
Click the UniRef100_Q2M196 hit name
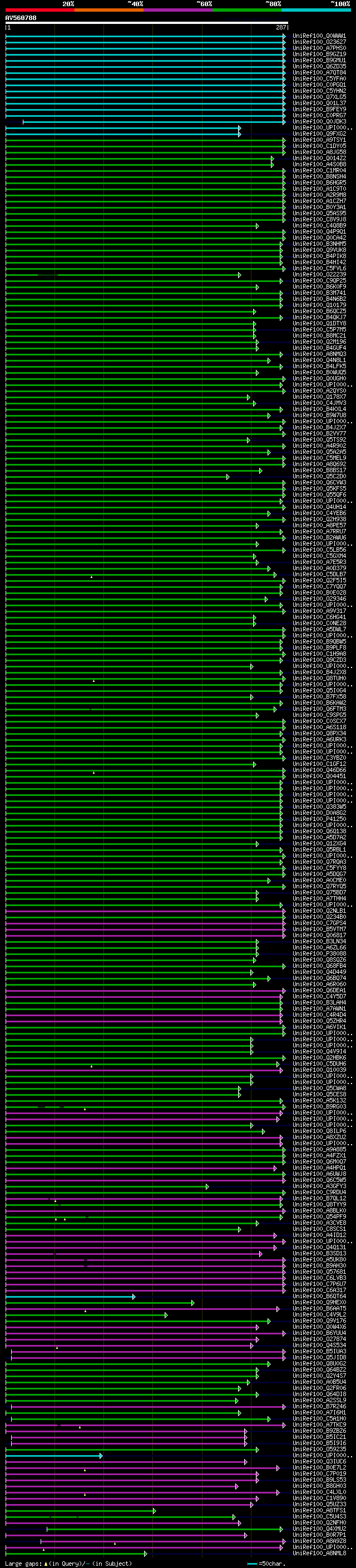319,342
